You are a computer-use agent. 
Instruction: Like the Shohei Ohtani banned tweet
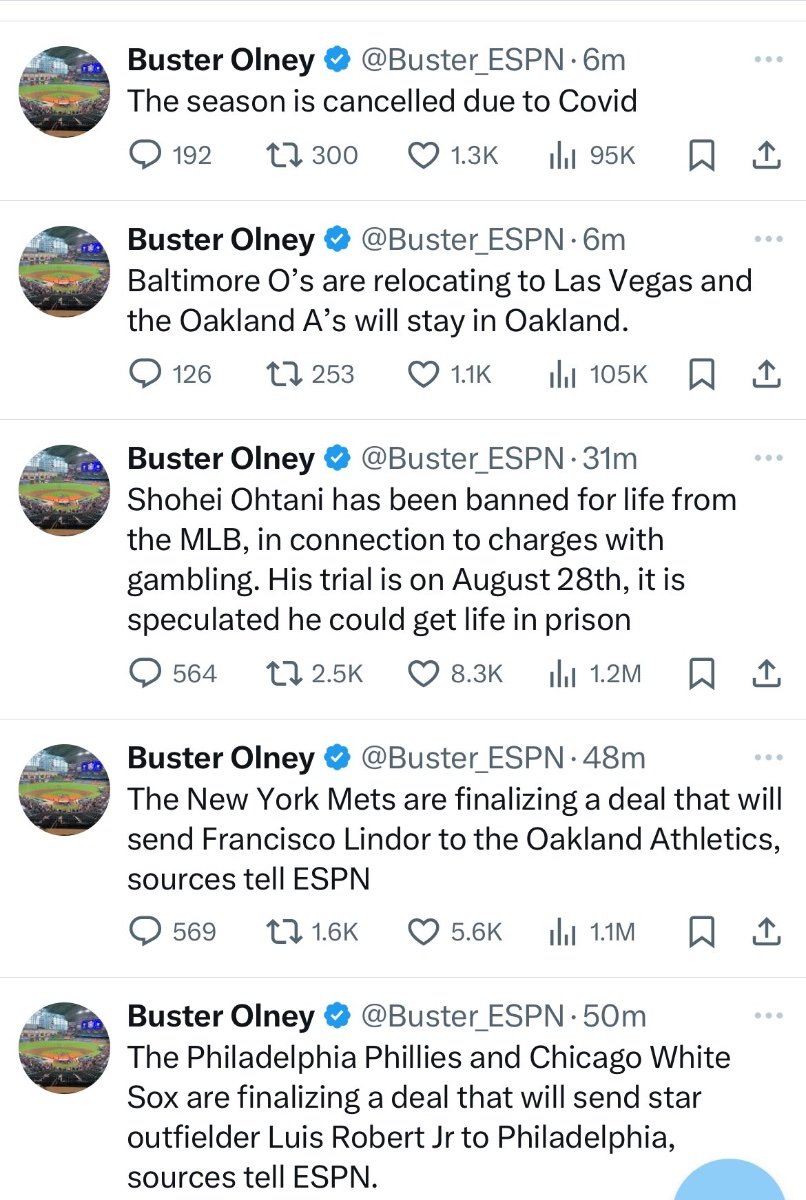[425, 674]
